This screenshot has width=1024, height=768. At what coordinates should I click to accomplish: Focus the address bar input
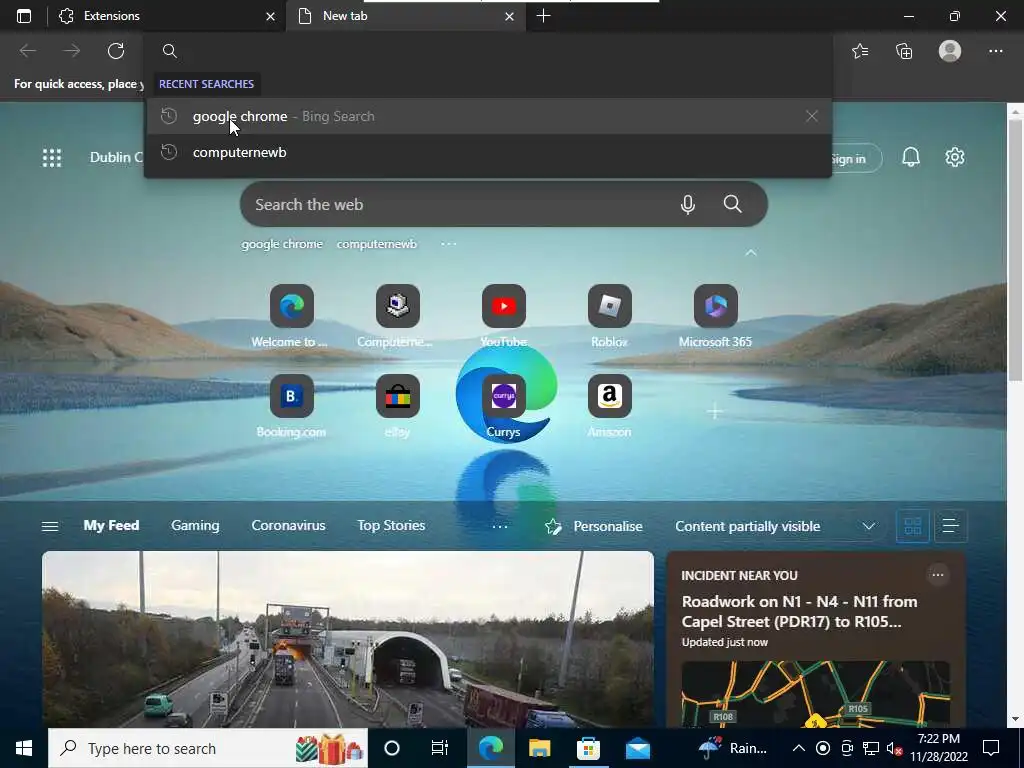pos(487,51)
